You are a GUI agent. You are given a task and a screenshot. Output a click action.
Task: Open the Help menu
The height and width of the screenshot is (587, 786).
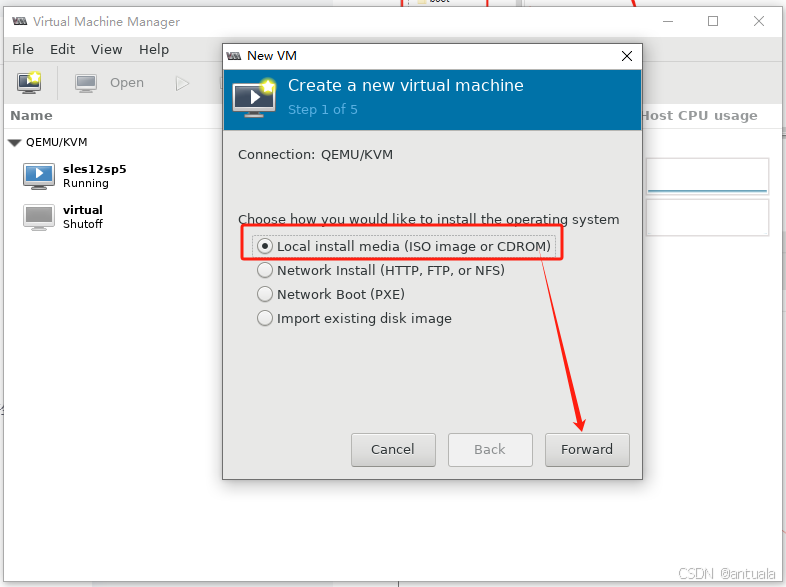pos(154,50)
